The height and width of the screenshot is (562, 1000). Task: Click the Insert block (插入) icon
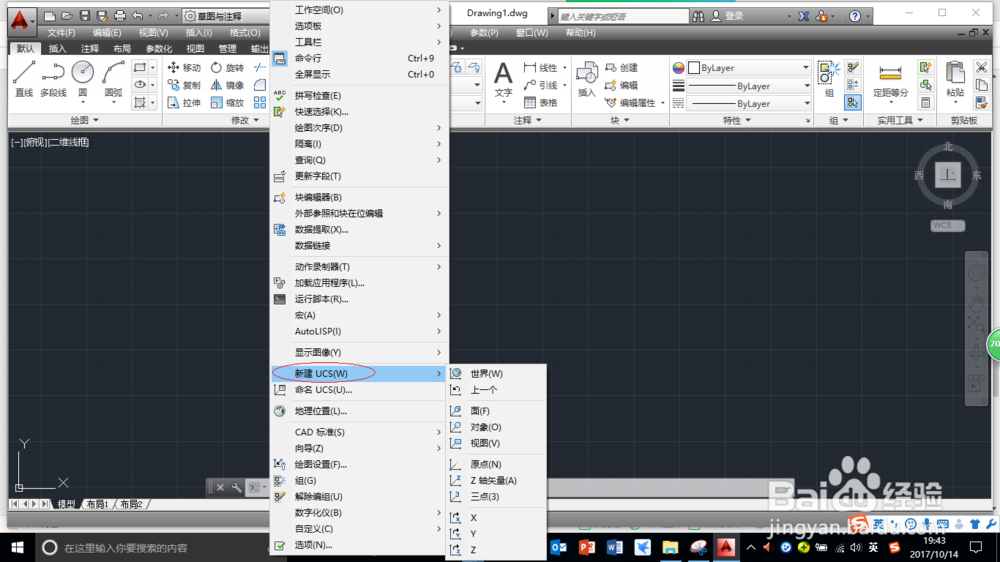(587, 80)
